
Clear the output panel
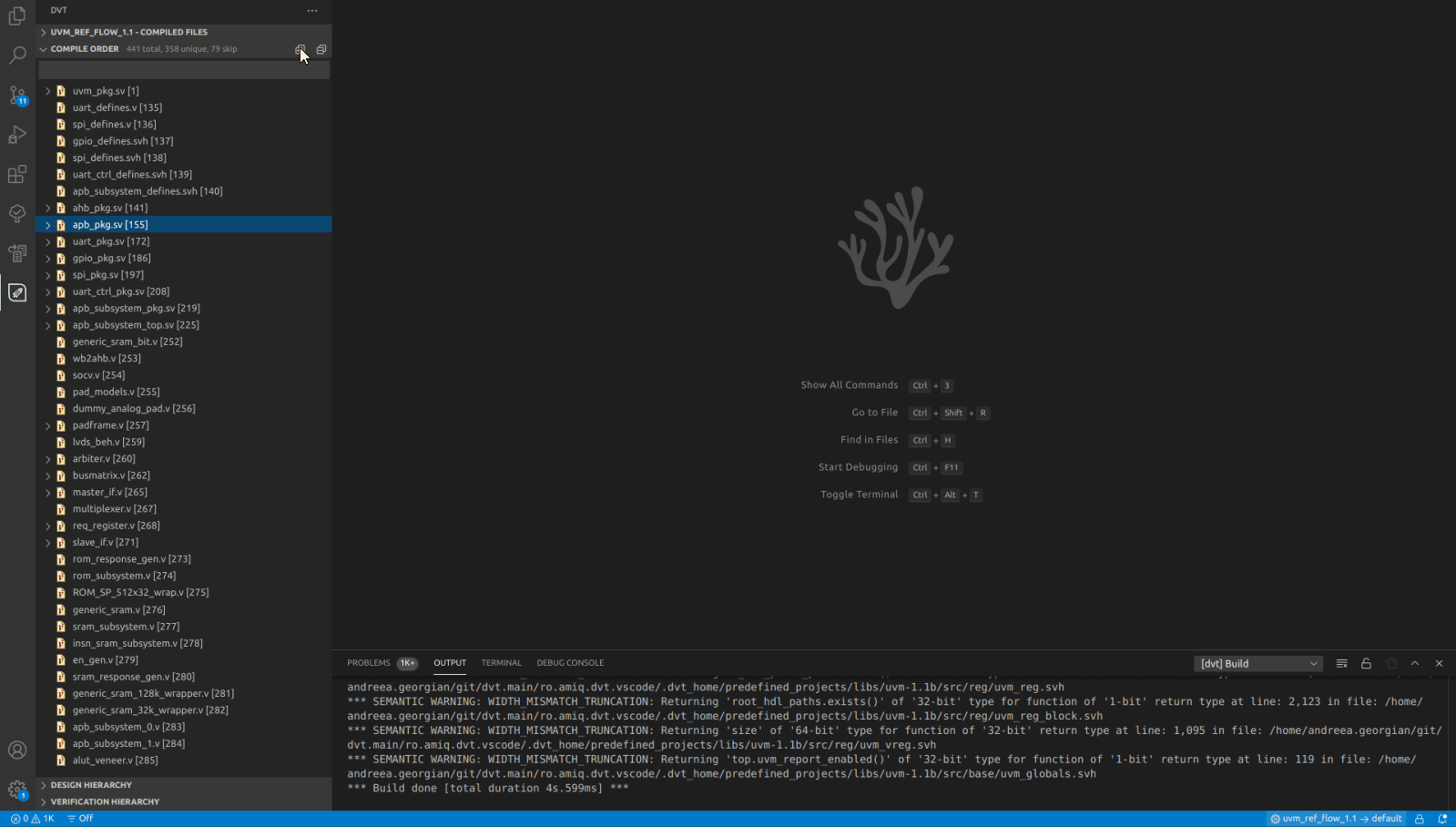pyautogui.click(x=1341, y=664)
